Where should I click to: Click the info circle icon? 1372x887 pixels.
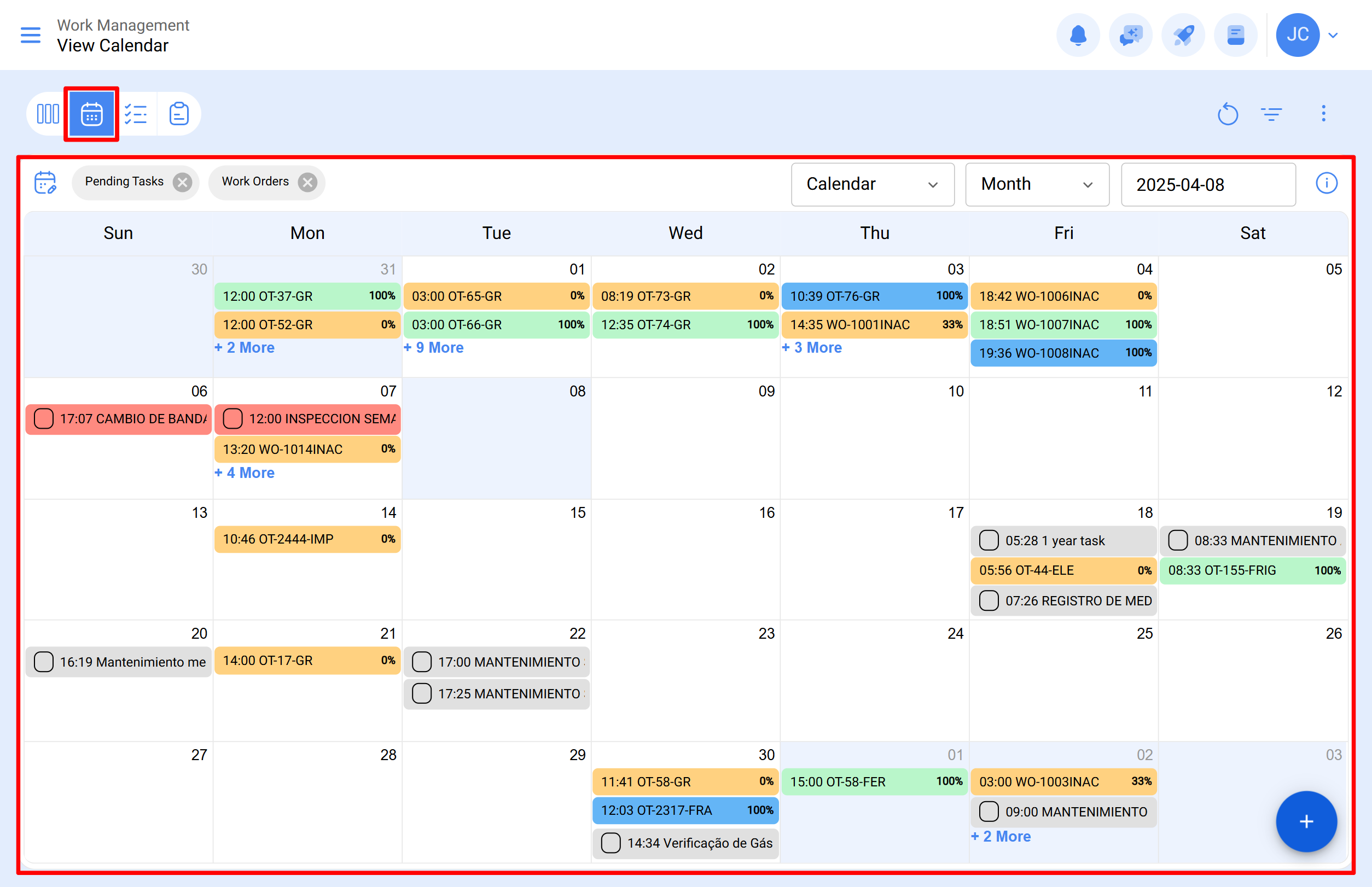(x=1327, y=184)
